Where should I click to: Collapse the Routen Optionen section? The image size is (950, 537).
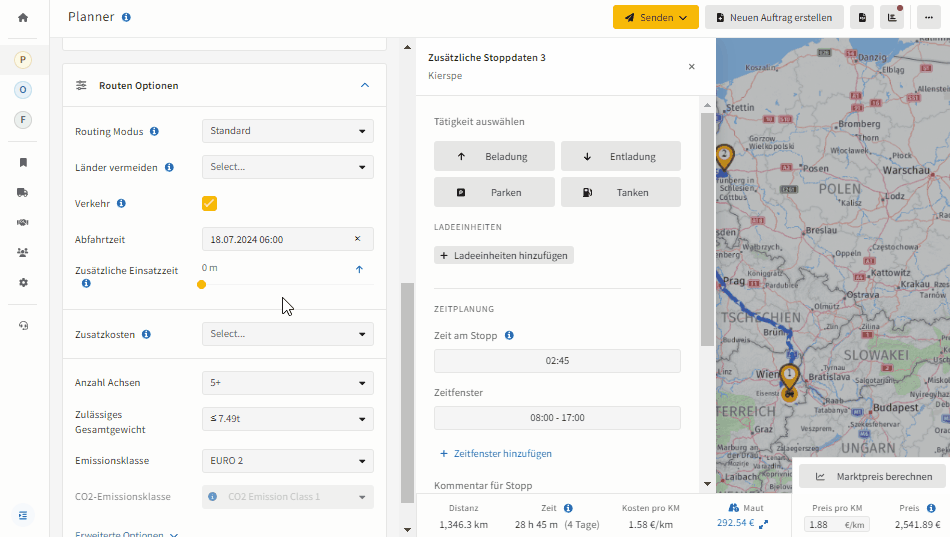tap(365, 85)
